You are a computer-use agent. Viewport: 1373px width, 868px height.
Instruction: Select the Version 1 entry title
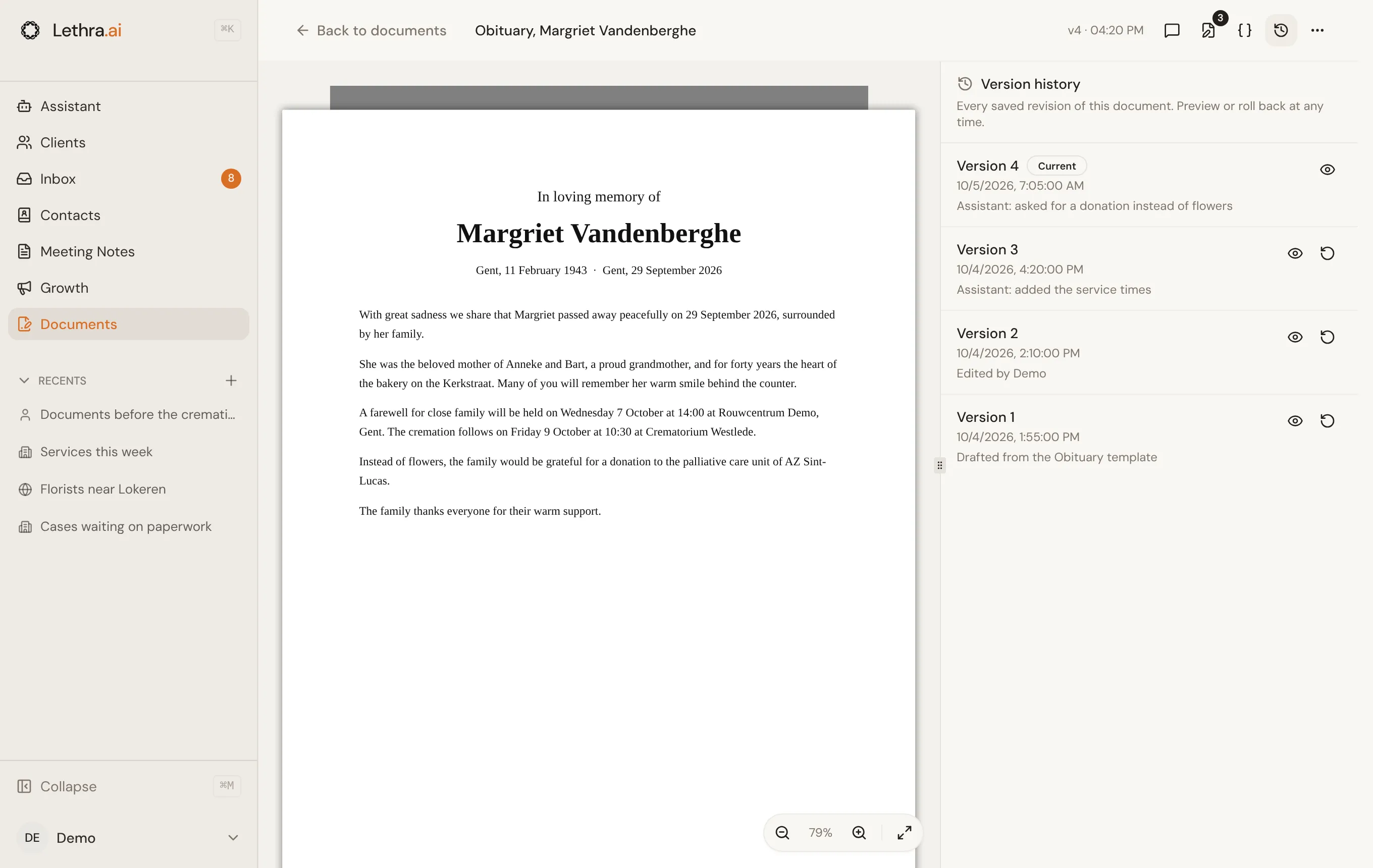(985, 417)
